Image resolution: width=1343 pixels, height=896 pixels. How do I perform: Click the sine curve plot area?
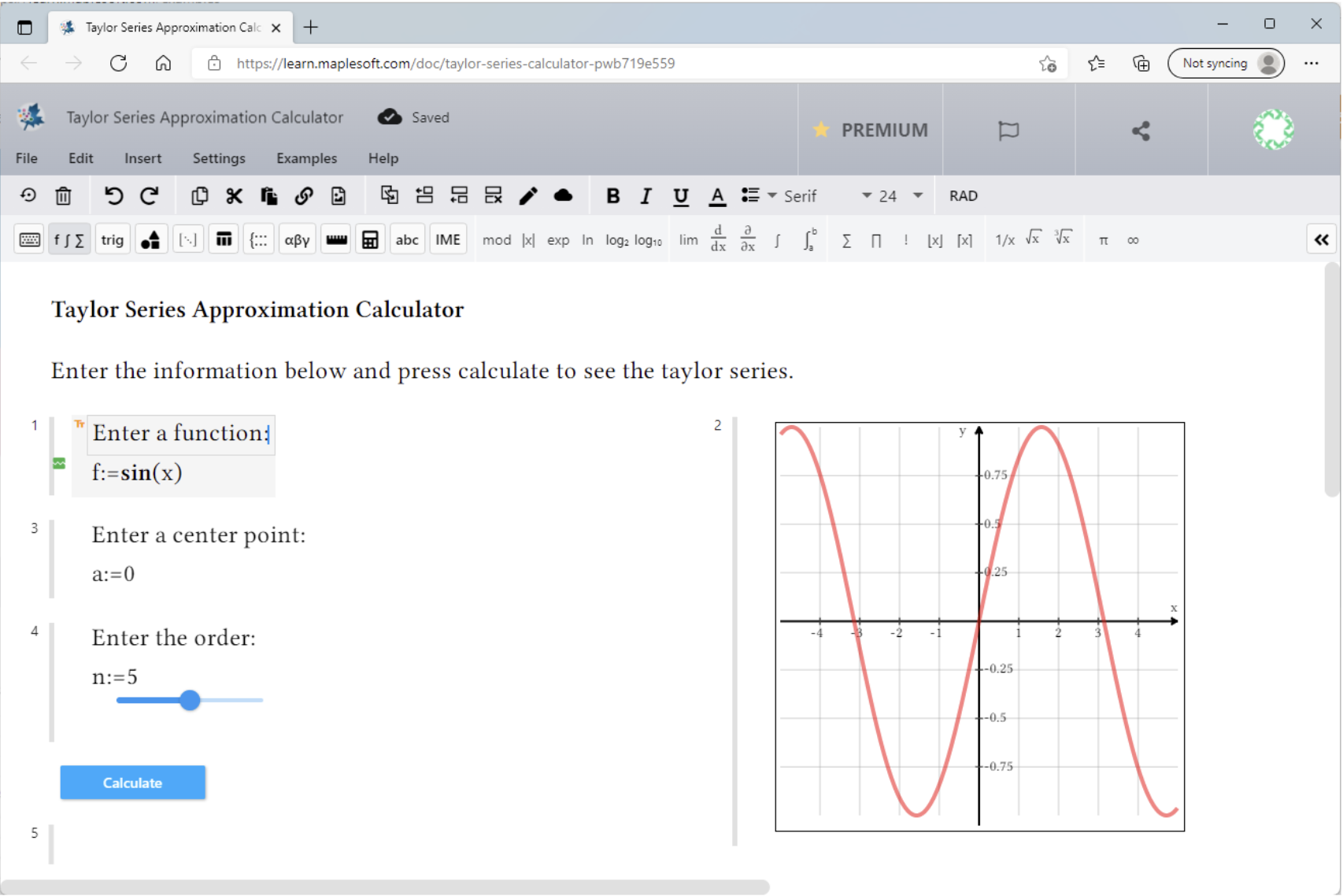[980, 627]
